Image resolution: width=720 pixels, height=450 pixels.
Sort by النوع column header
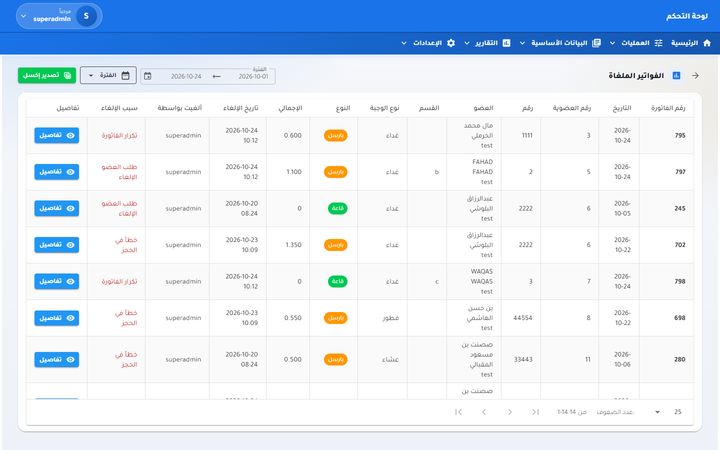[x=343, y=108]
